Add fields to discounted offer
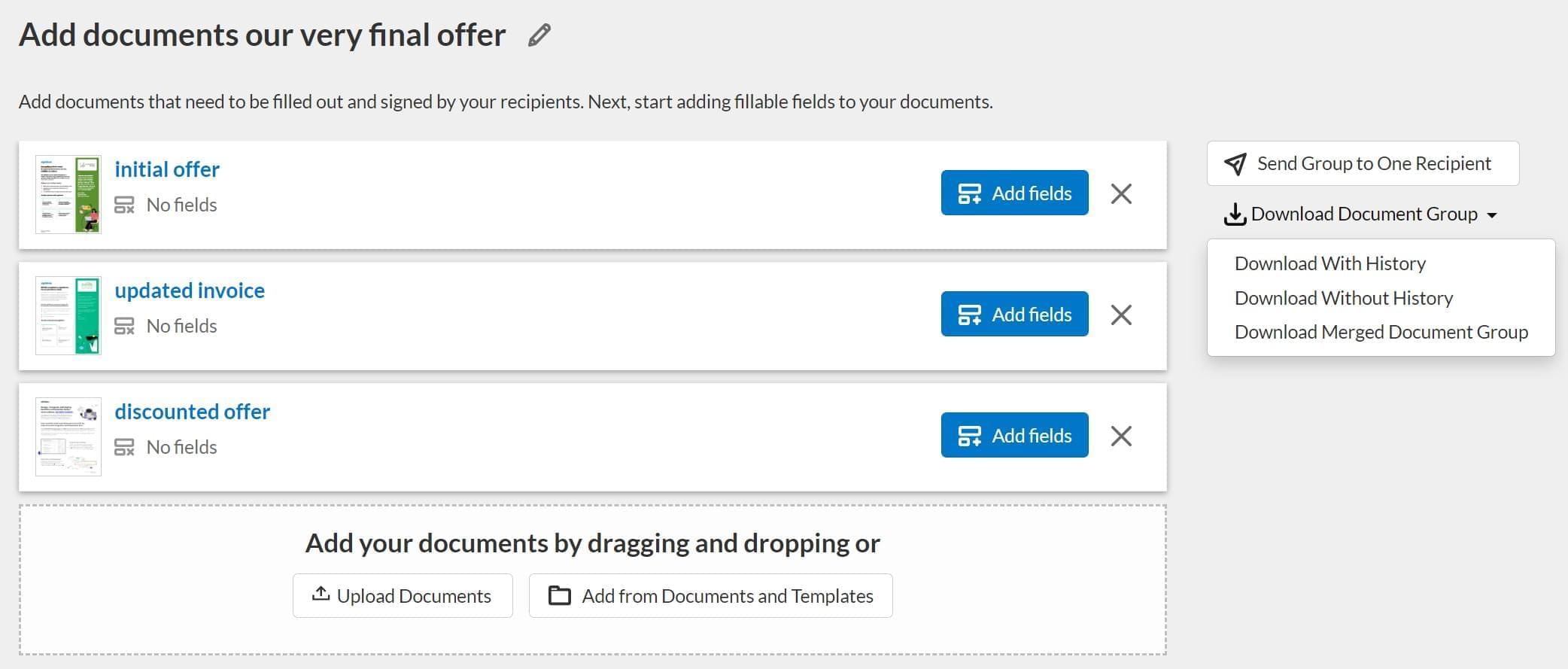The height and width of the screenshot is (669, 1568). 1014,436
